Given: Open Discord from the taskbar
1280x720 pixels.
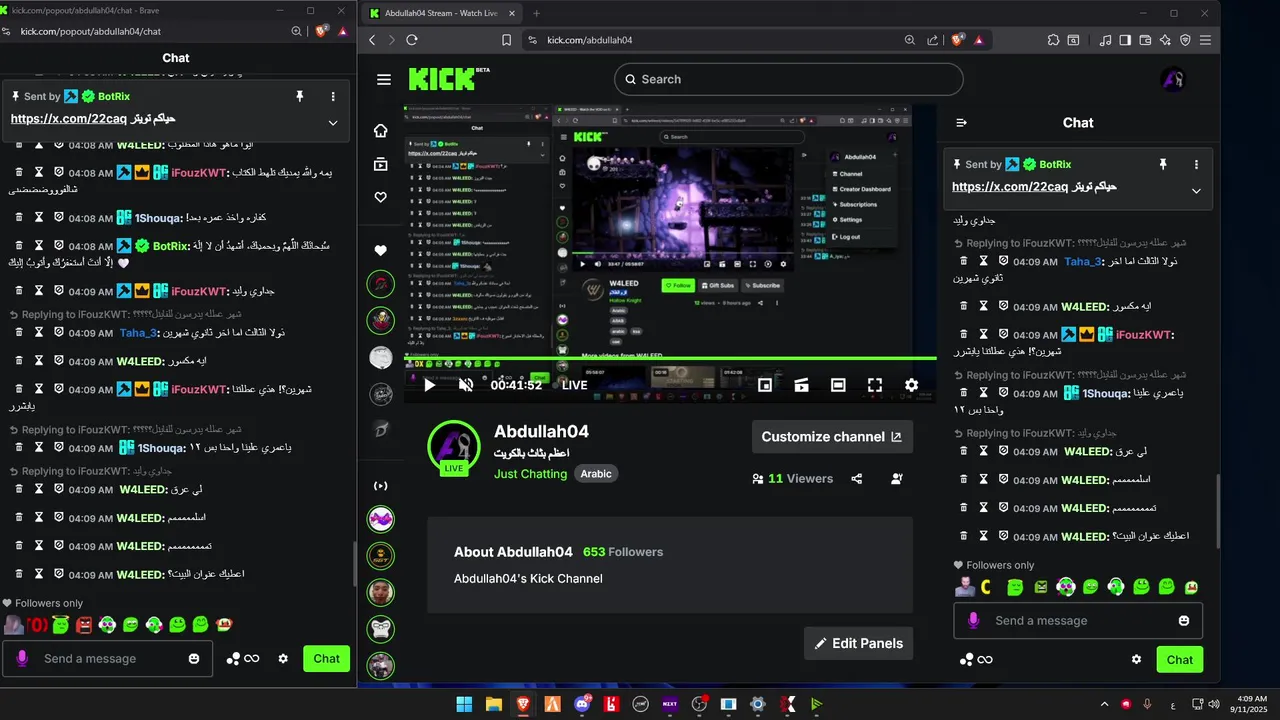Looking at the screenshot, I should coord(582,704).
